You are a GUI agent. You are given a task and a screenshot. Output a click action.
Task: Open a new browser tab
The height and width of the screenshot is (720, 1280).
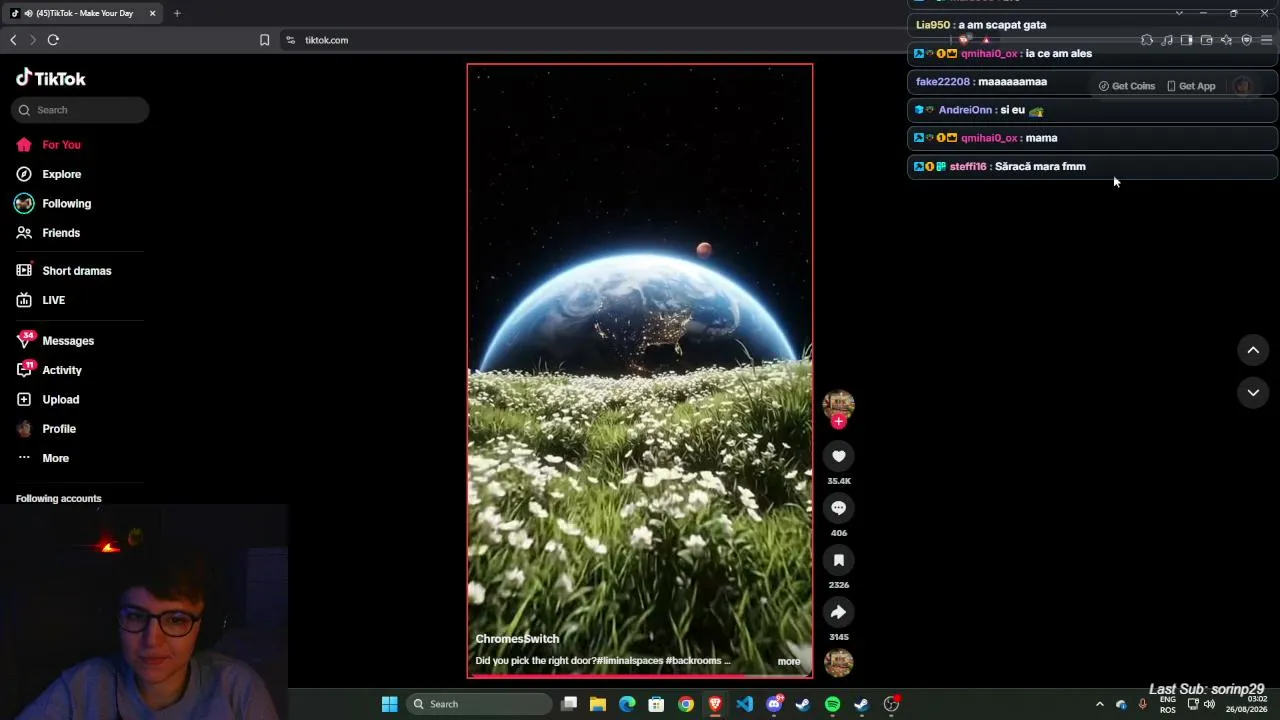[x=177, y=13]
